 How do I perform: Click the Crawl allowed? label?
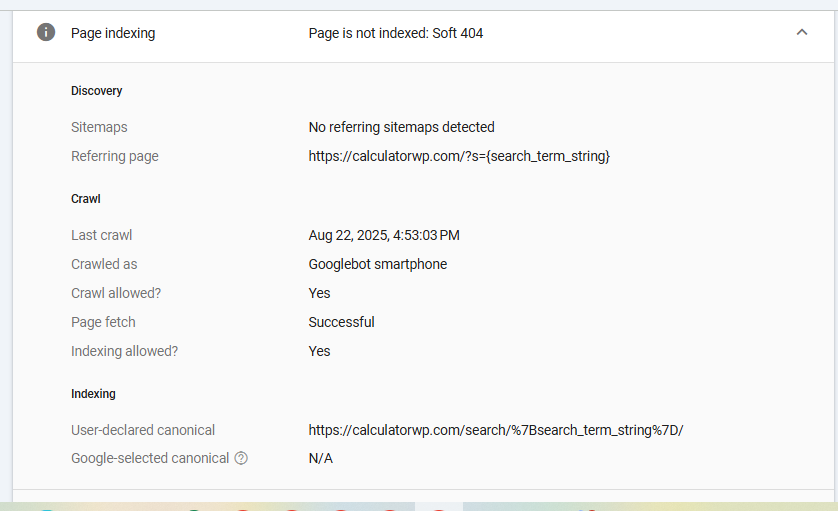pyautogui.click(x=116, y=293)
